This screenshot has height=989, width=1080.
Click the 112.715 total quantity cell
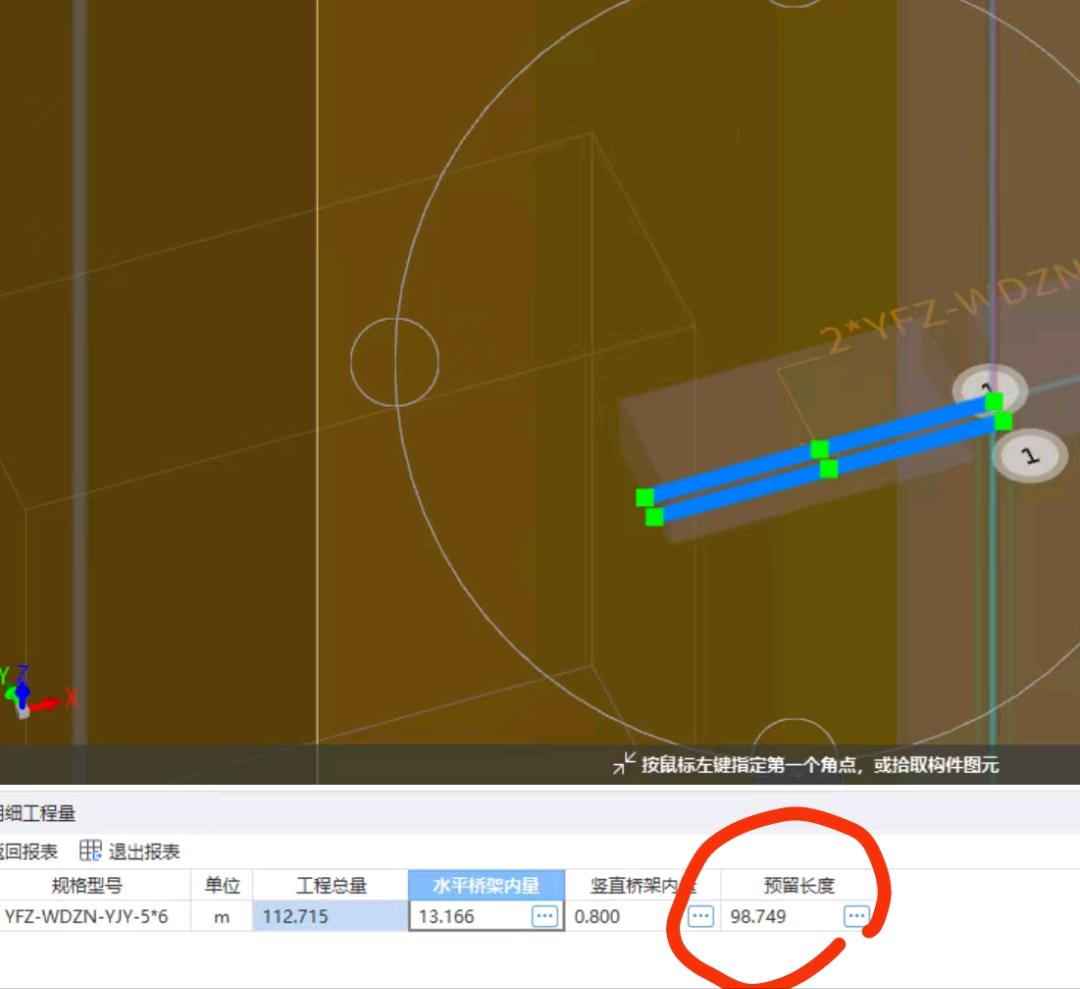coord(331,917)
